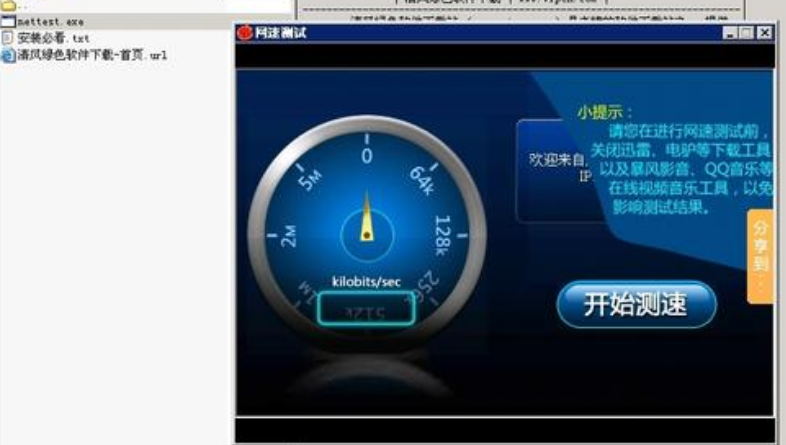Viewport: 786px width, 445px height.
Task: Select the 安装必看.txt text file
Action: 53,38
